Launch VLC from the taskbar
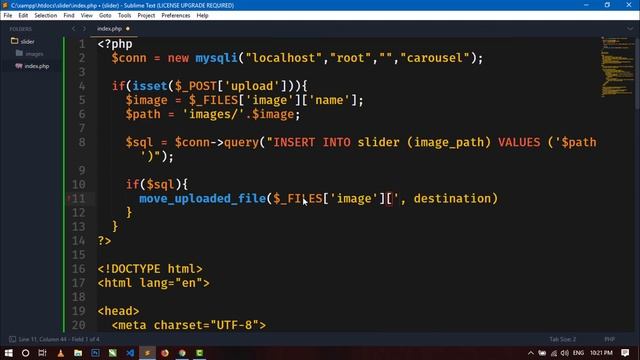The image size is (640, 360). tap(60, 353)
